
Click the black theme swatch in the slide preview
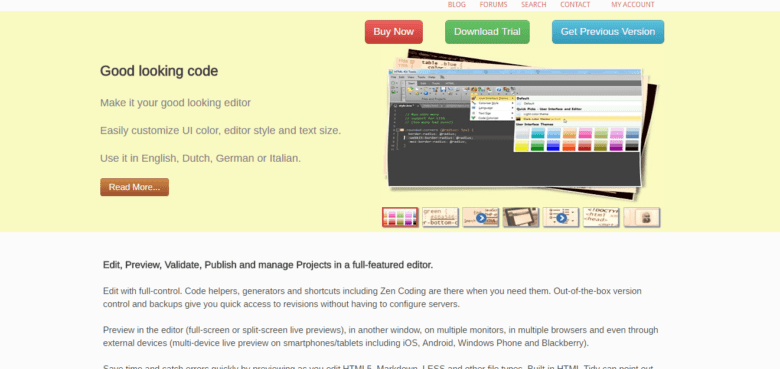[632, 145]
